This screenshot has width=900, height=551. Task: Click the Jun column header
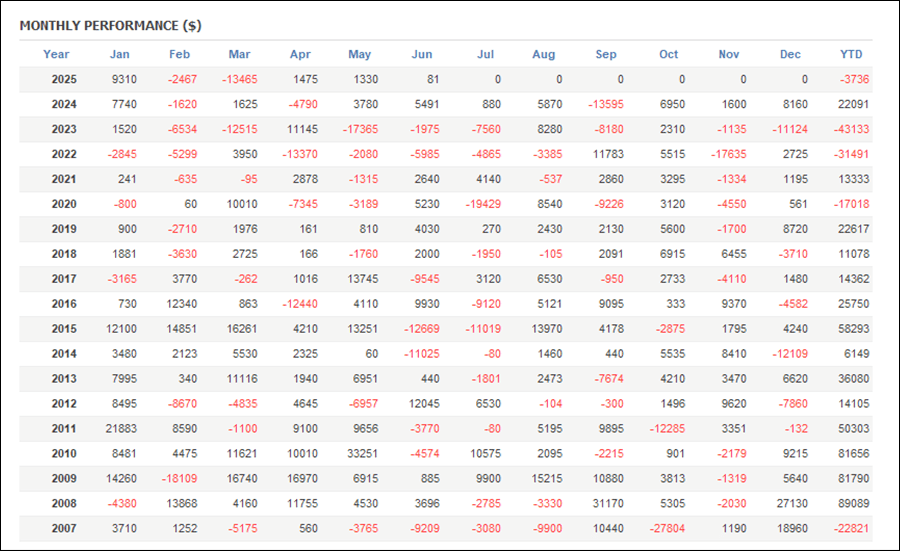pos(422,54)
